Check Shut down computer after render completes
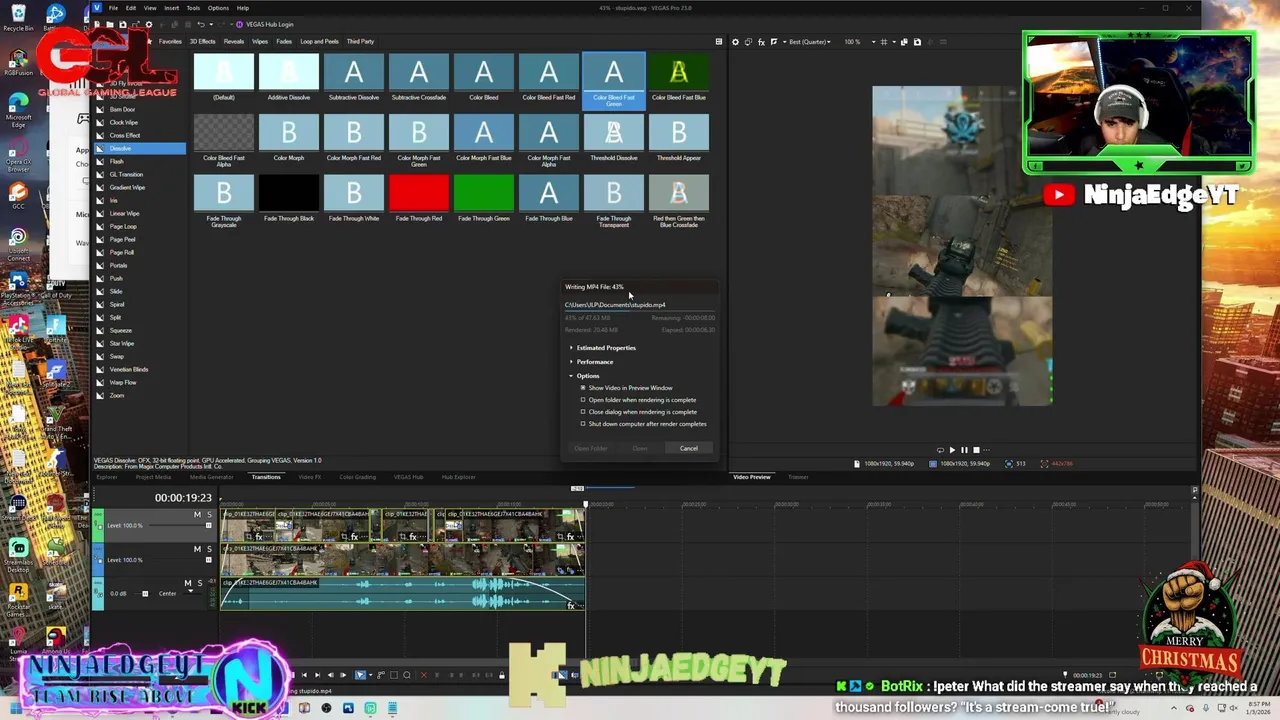This screenshot has height=720, width=1280. click(583, 424)
